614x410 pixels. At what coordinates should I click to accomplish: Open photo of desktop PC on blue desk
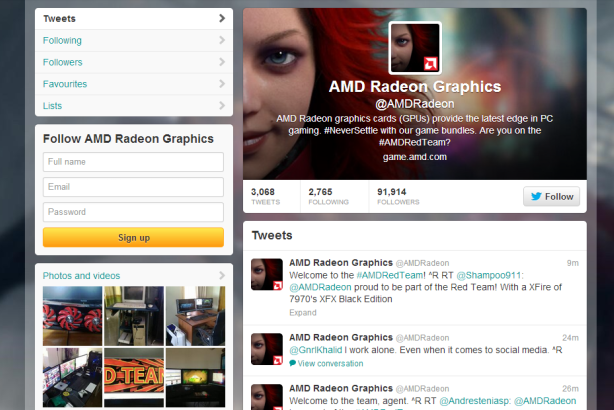(x=134, y=316)
